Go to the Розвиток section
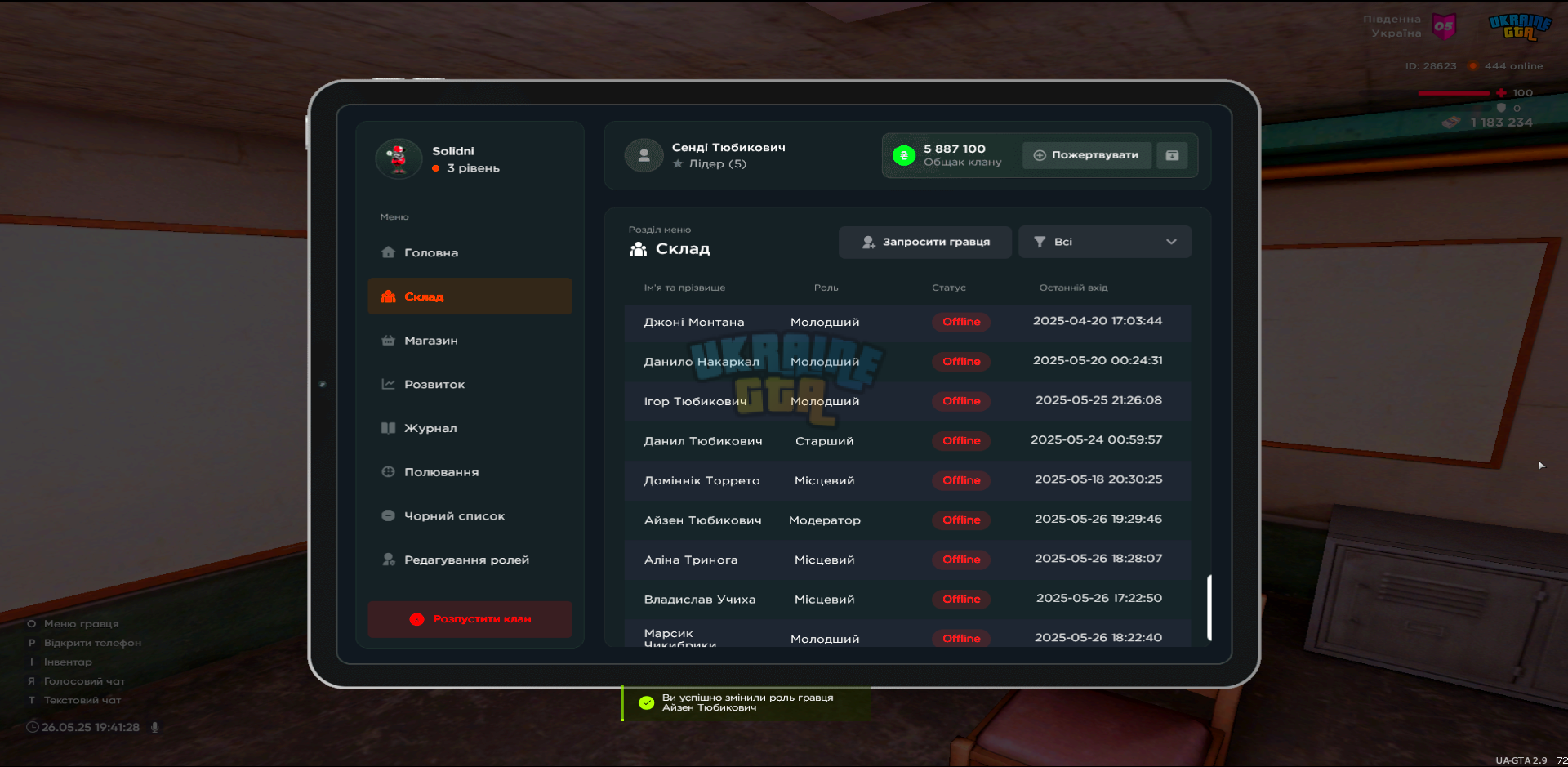Screen dimensions: 1568x767 point(470,384)
